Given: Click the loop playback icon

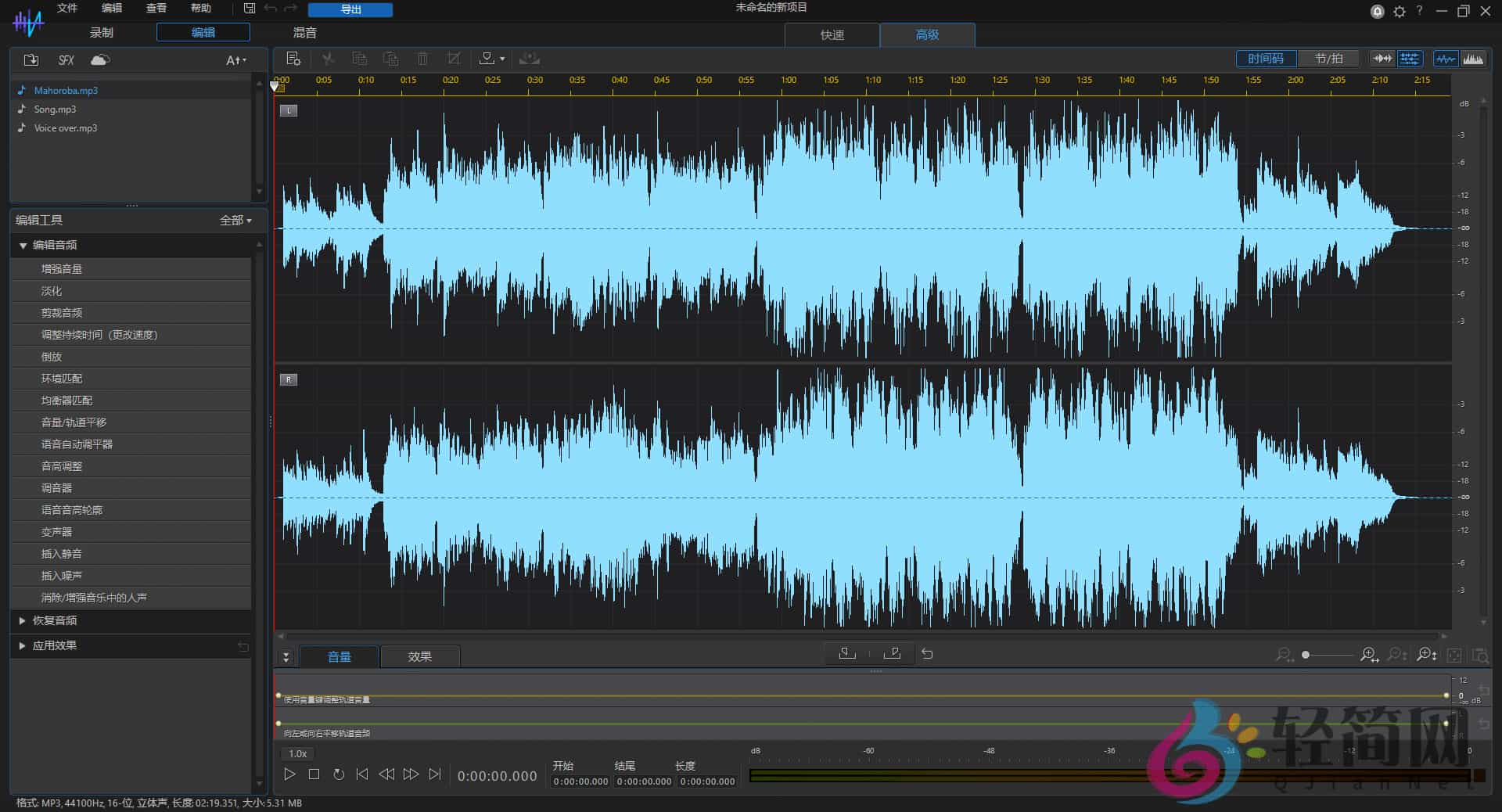Looking at the screenshot, I should [x=339, y=774].
